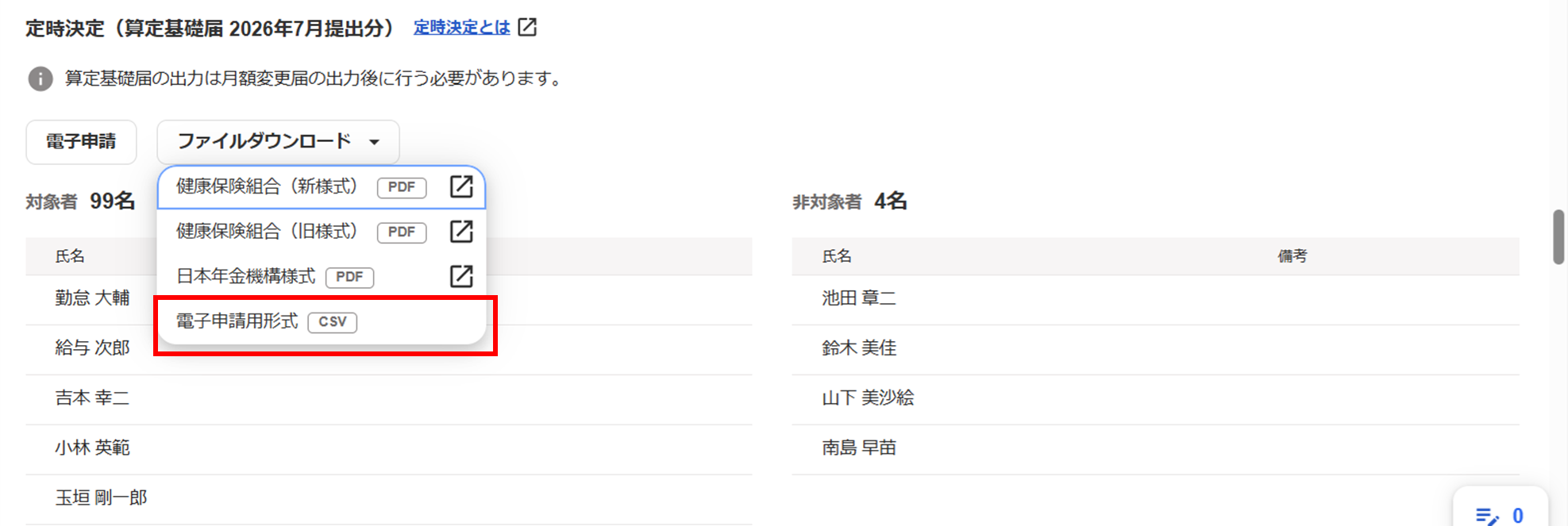
Task: Collapse the ファイルダウンロード dropdown arrow
Action: coord(374,142)
